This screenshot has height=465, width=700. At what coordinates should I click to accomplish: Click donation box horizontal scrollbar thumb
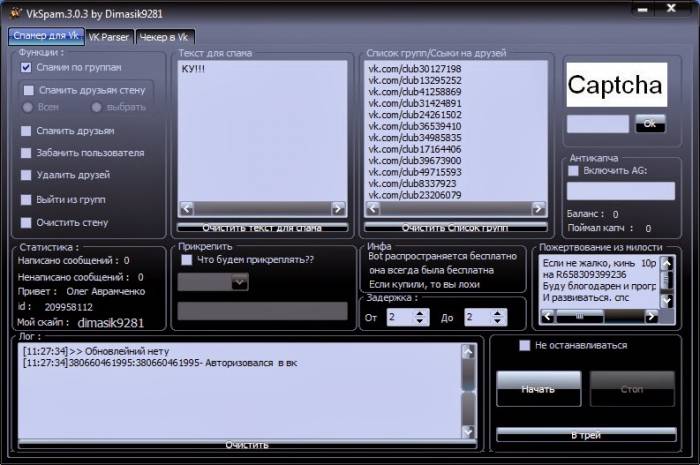[x=580, y=316]
